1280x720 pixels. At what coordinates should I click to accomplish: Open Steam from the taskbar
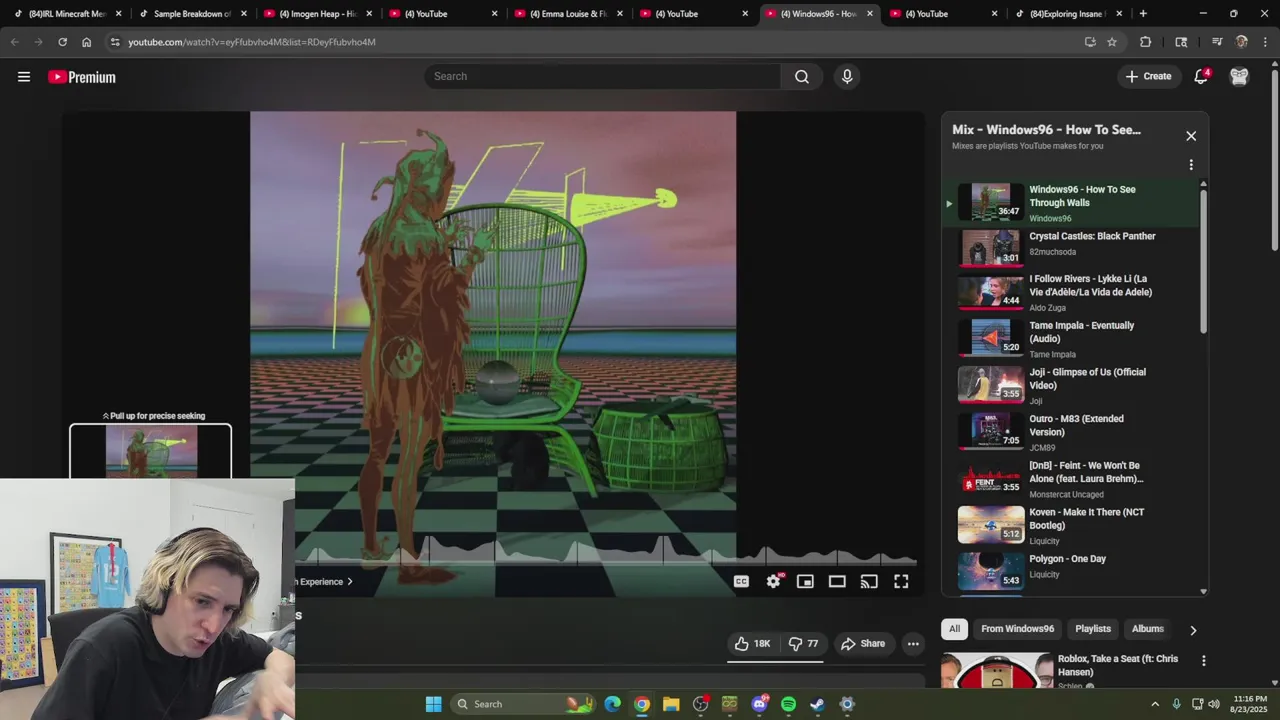tap(817, 704)
